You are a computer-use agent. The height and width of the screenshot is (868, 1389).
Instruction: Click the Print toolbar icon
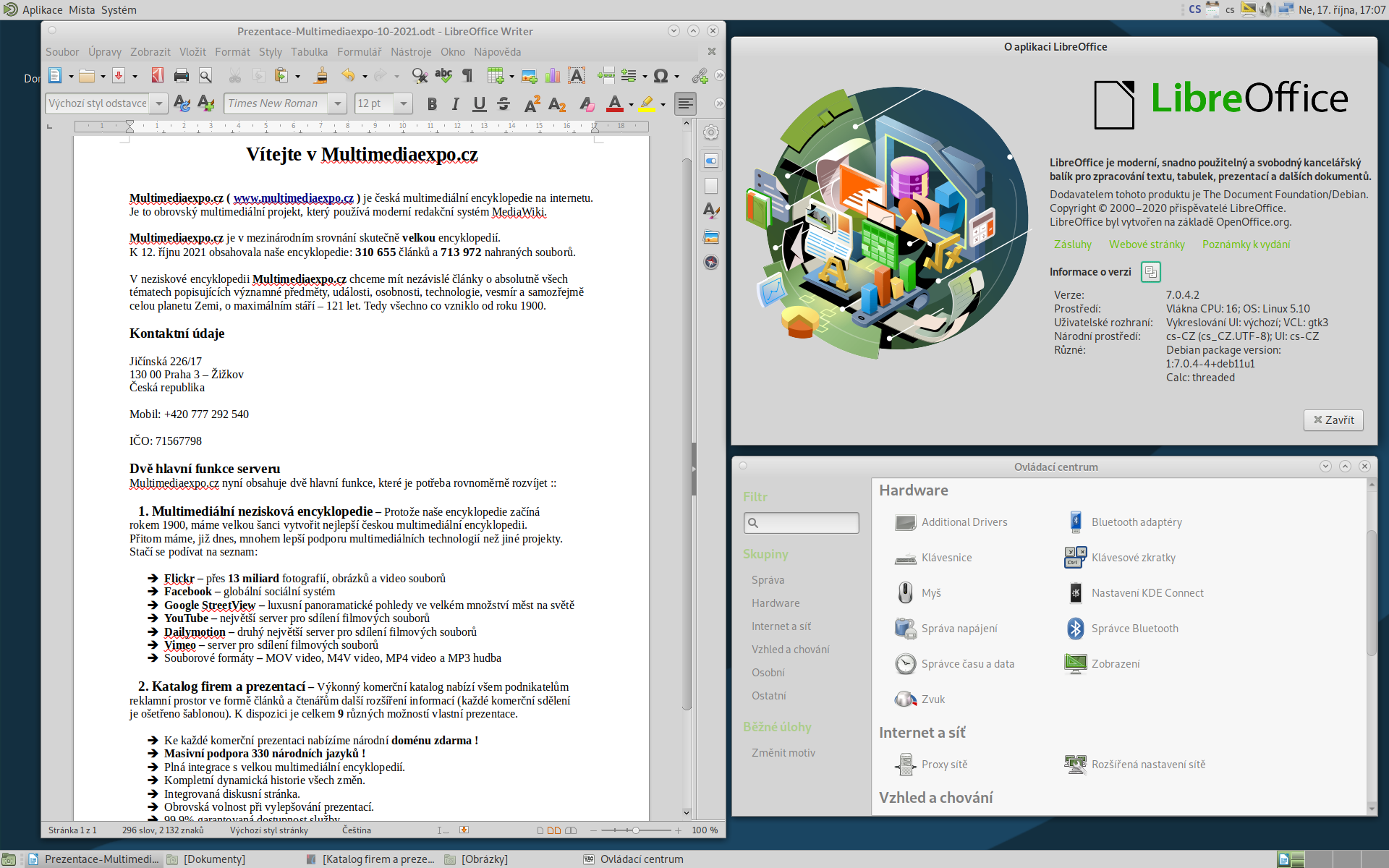pyautogui.click(x=182, y=75)
